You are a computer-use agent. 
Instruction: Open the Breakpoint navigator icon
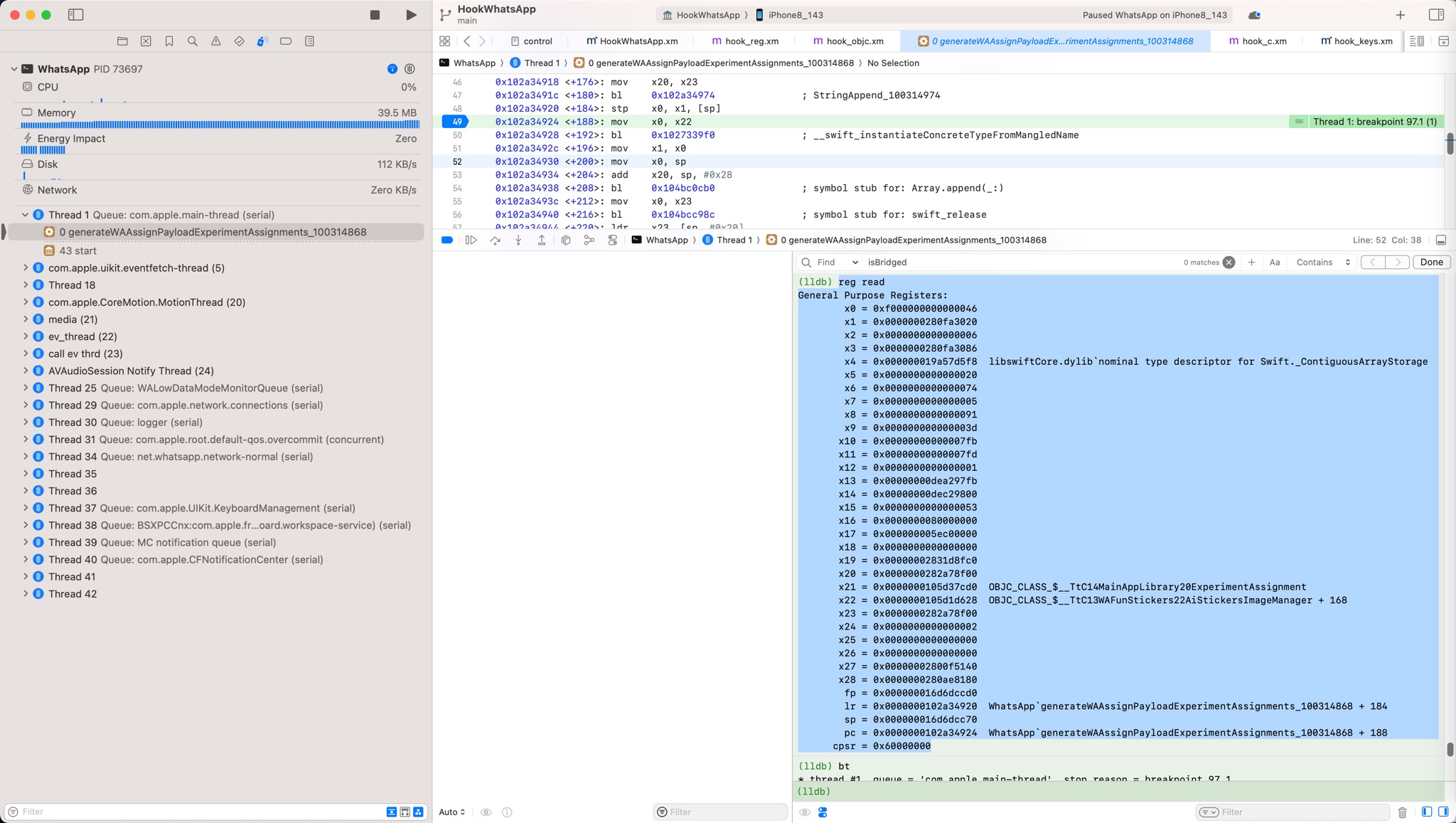286,41
